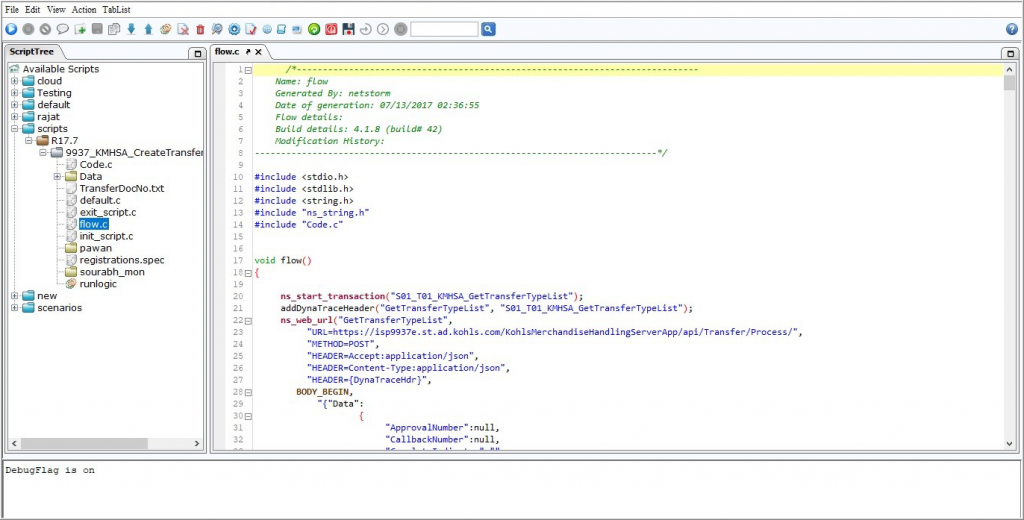Viewport: 1024px width, 520px height.
Task: Click the blue down arrow download icon
Action: coord(131,29)
